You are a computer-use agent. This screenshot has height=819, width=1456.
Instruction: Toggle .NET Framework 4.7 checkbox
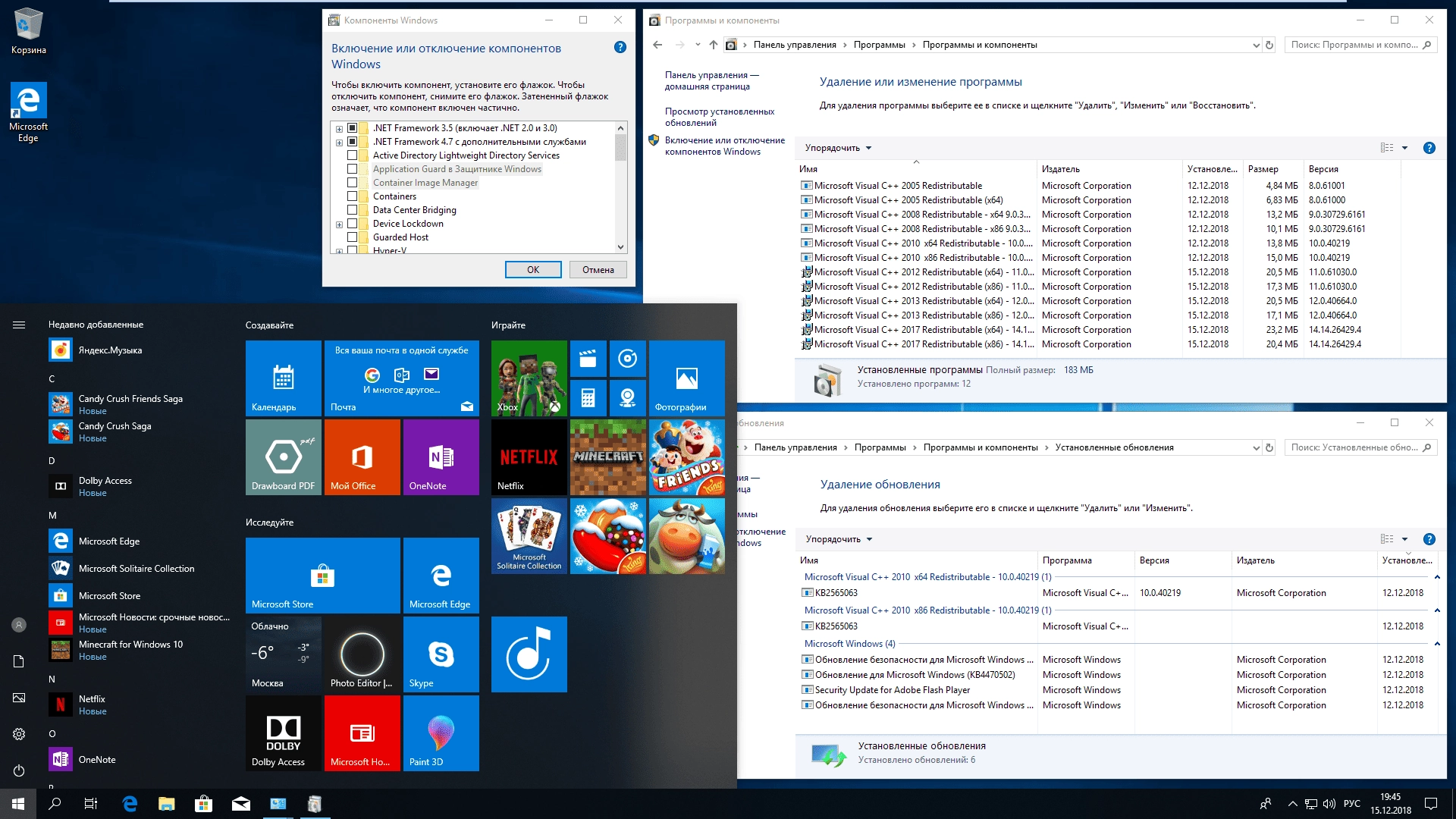click(352, 142)
